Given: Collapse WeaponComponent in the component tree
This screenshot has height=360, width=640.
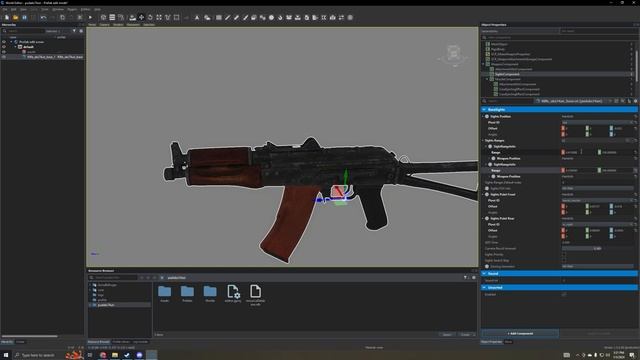Looking at the screenshot, I should click(484, 64).
